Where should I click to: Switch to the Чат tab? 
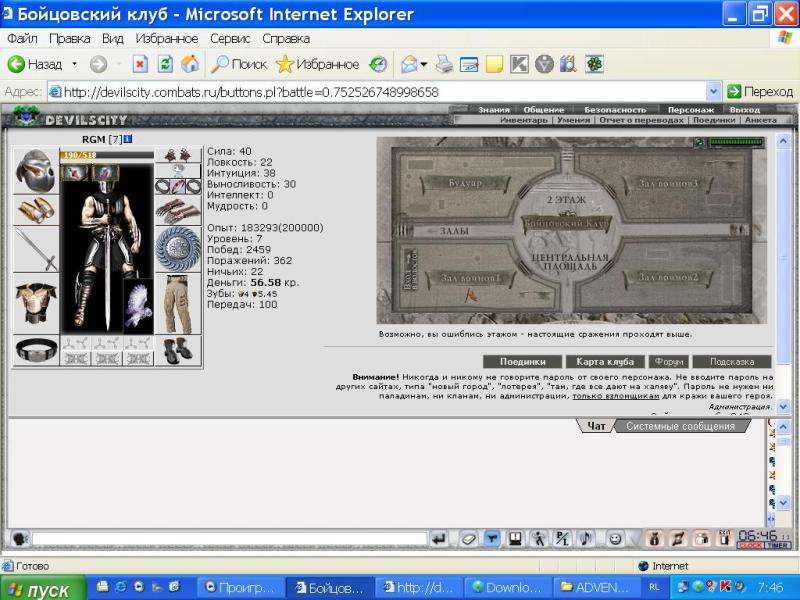point(596,426)
